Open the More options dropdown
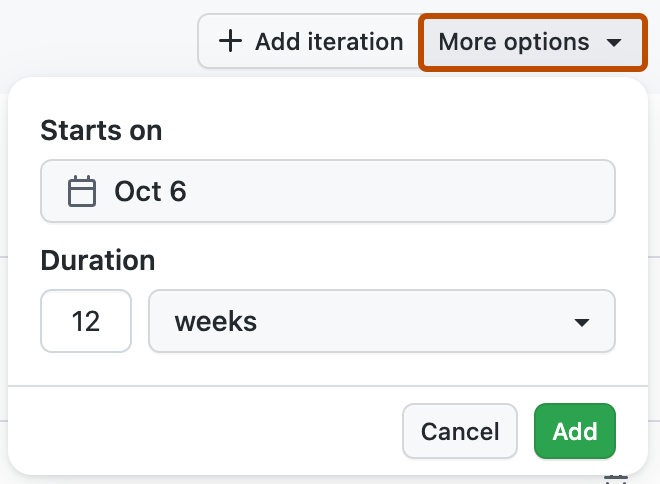This screenshot has height=484, width=660. tap(531, 42)
